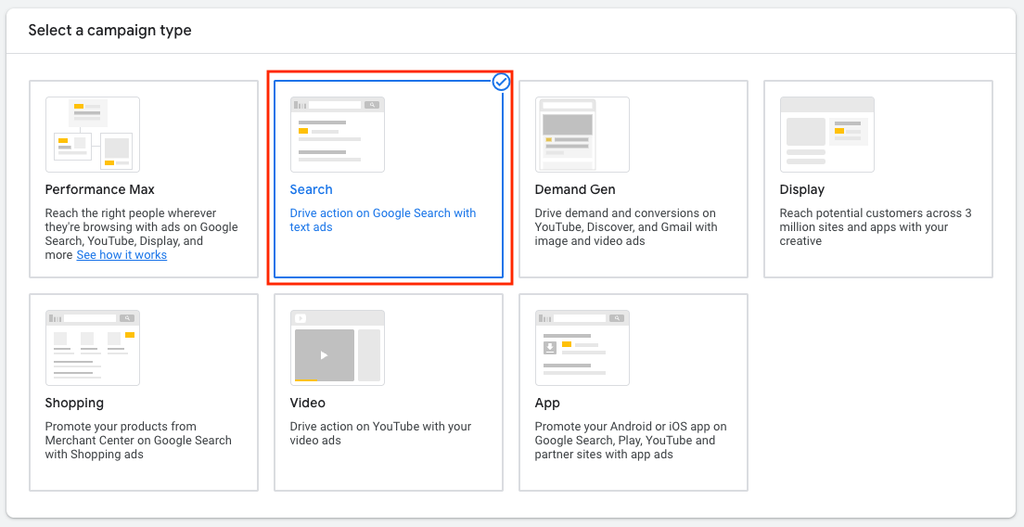Image resolution: width=1024 pixels, height=527 pixels.
Task: Pick the Shopping campaign title
Action: click(x=74, y=403)
